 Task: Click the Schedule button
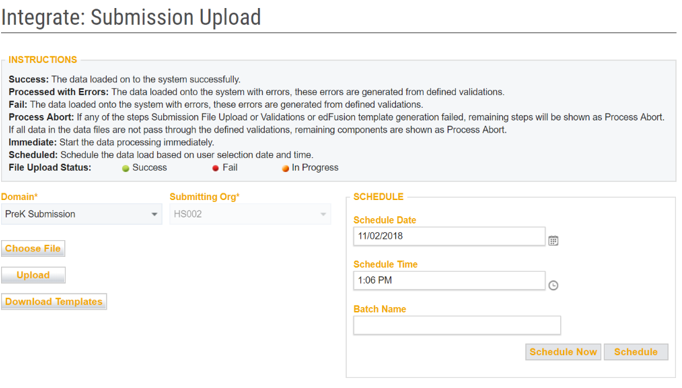[636, 352]
